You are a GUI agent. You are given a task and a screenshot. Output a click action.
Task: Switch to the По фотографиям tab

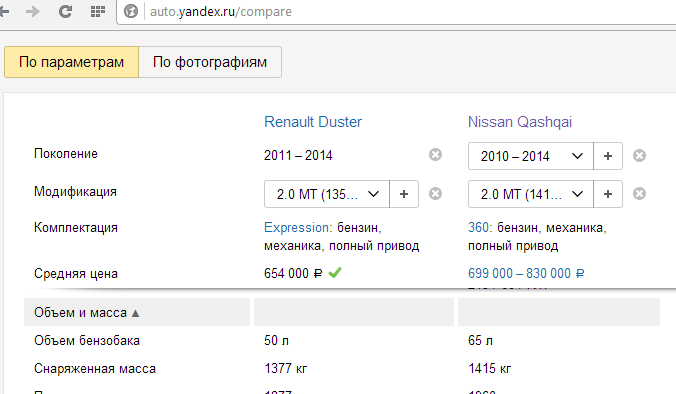(x=210, y=62)
